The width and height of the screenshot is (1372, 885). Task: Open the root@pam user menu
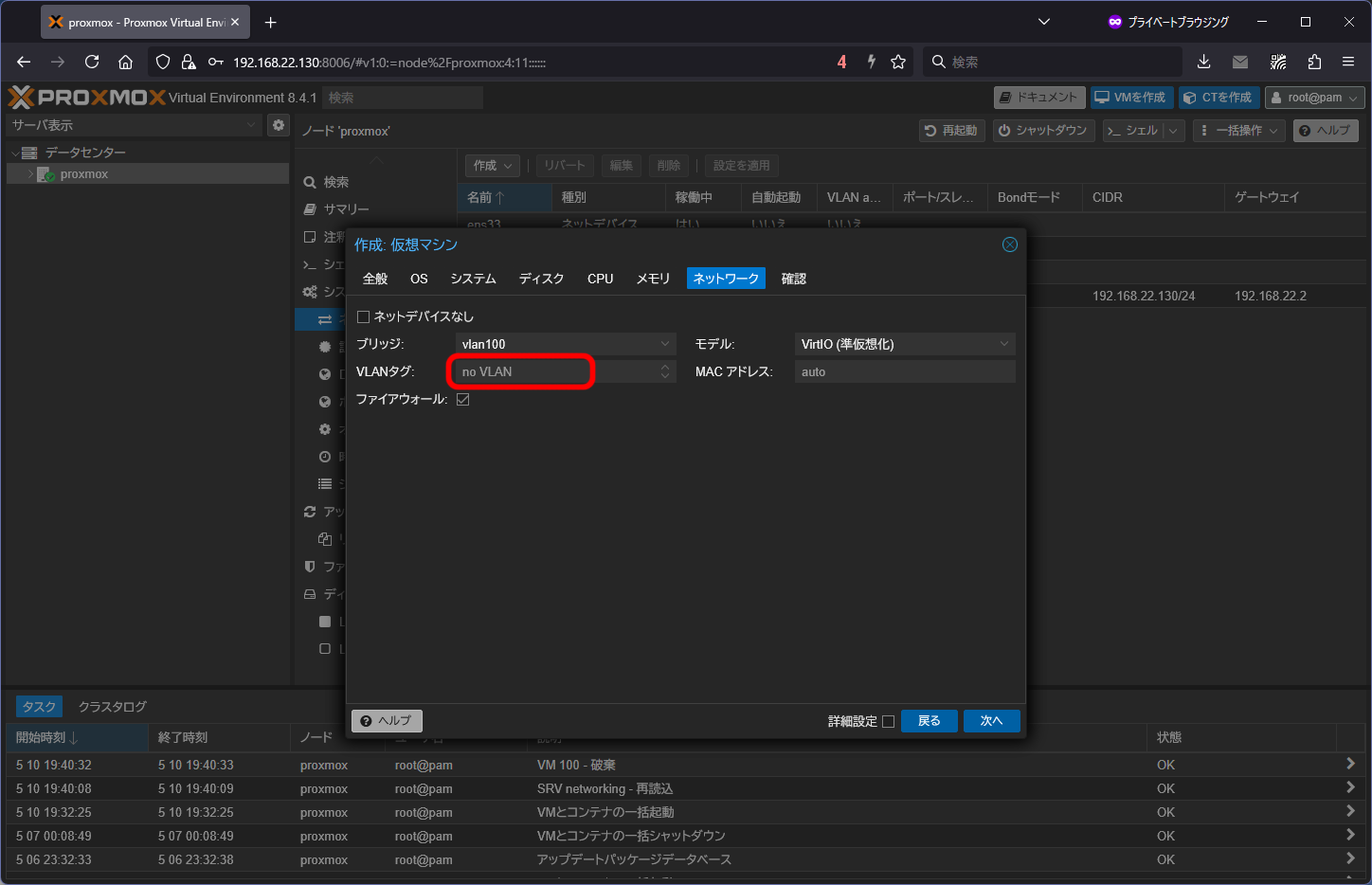pyautogui.click(x=1315, y=98)
